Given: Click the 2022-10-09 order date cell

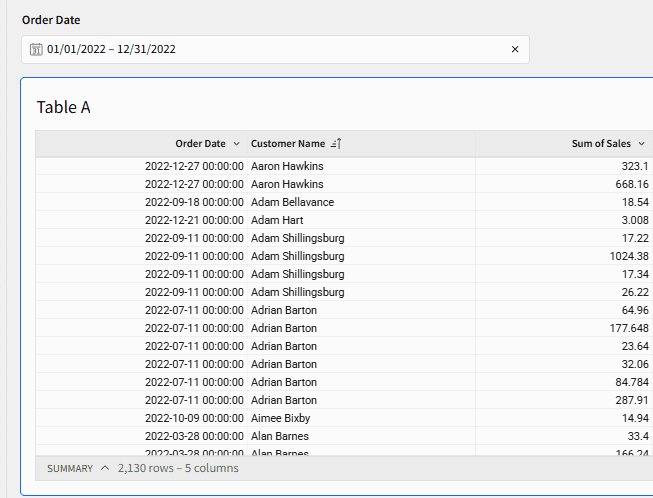Looking at the screenshot, I should 194,418.
